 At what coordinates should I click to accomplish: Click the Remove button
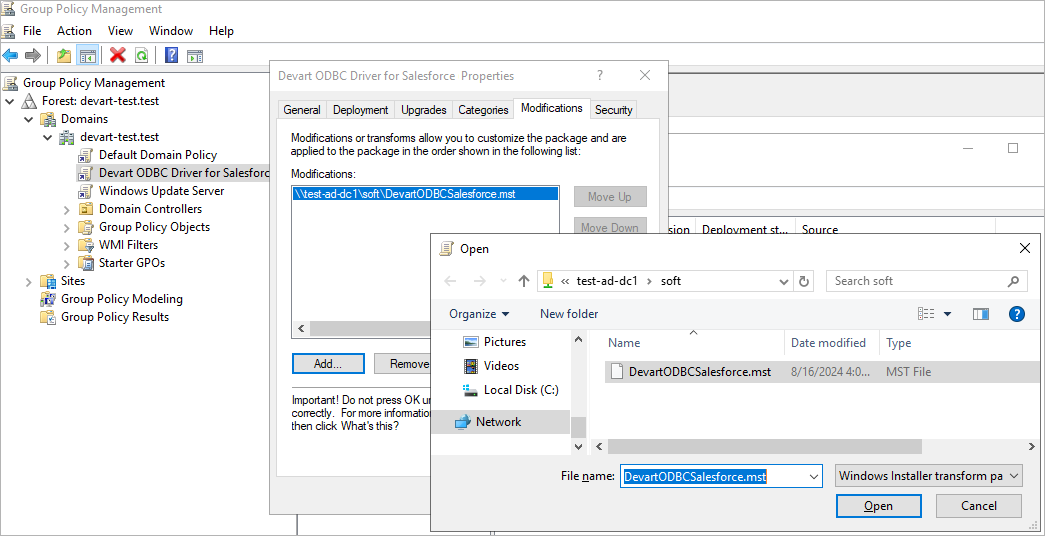[402, 363]
